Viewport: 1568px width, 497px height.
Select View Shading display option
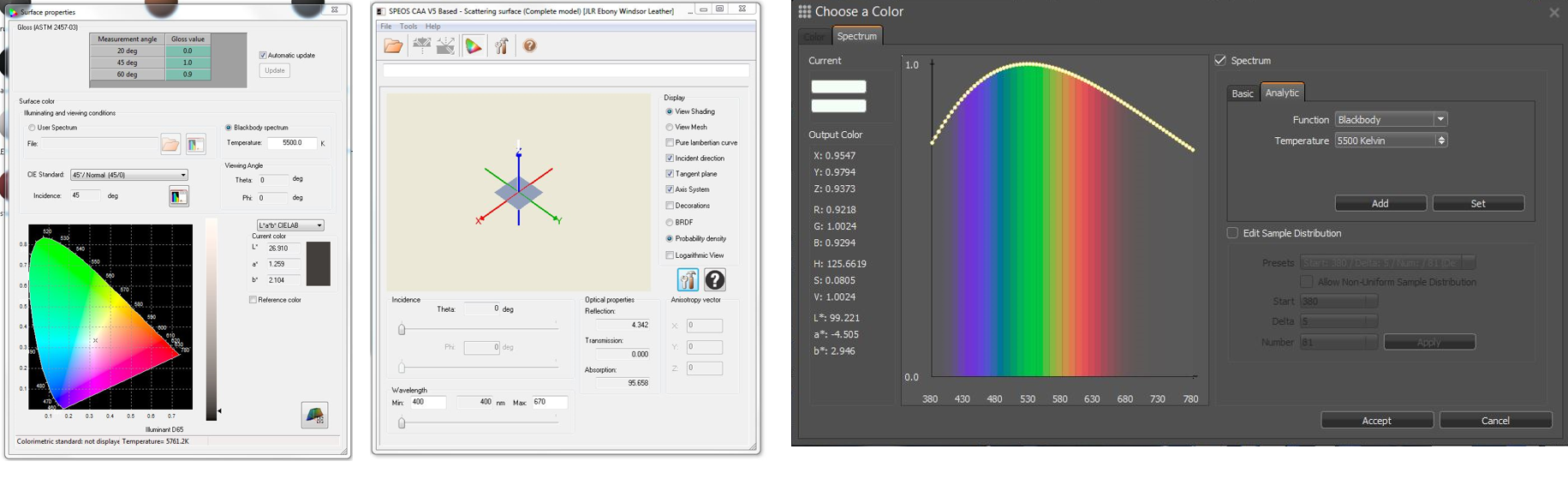670,111
